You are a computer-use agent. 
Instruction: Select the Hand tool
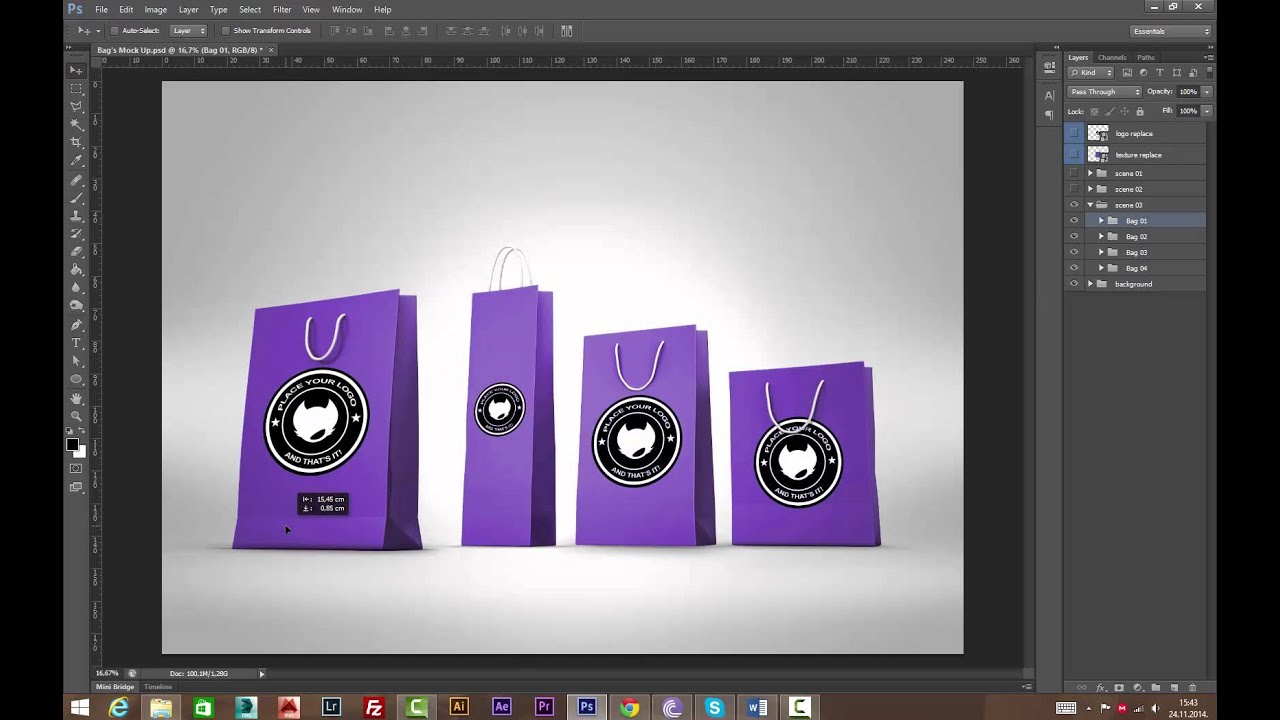(76, 399)
